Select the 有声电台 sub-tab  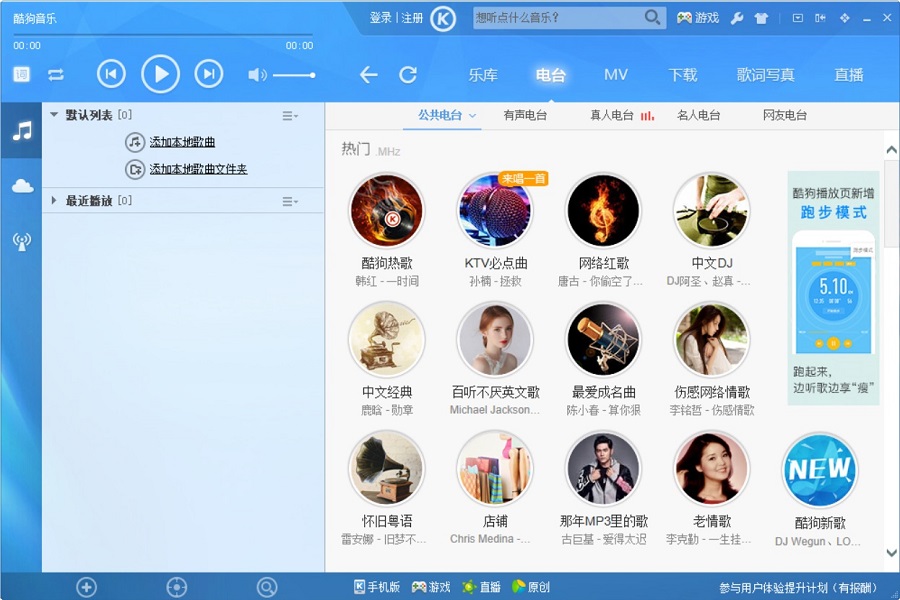click(x=525, y=115)
